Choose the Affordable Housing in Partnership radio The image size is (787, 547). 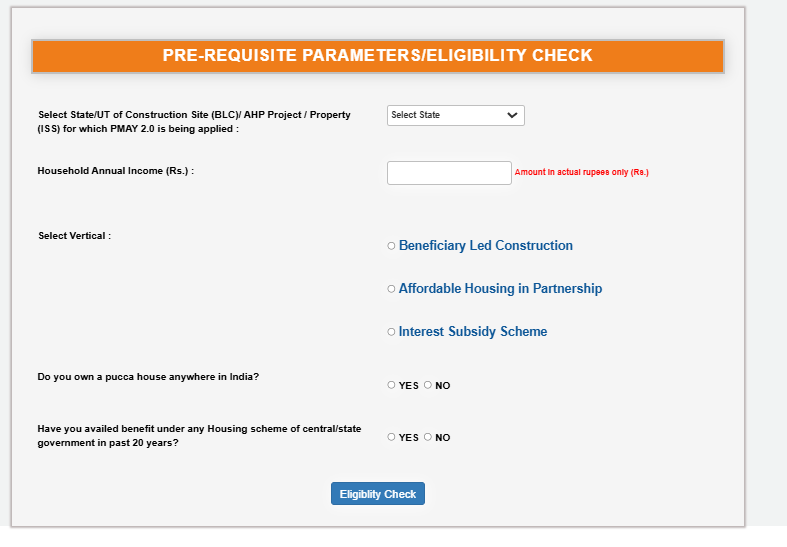pyautogui.click(x=391, y=289)
